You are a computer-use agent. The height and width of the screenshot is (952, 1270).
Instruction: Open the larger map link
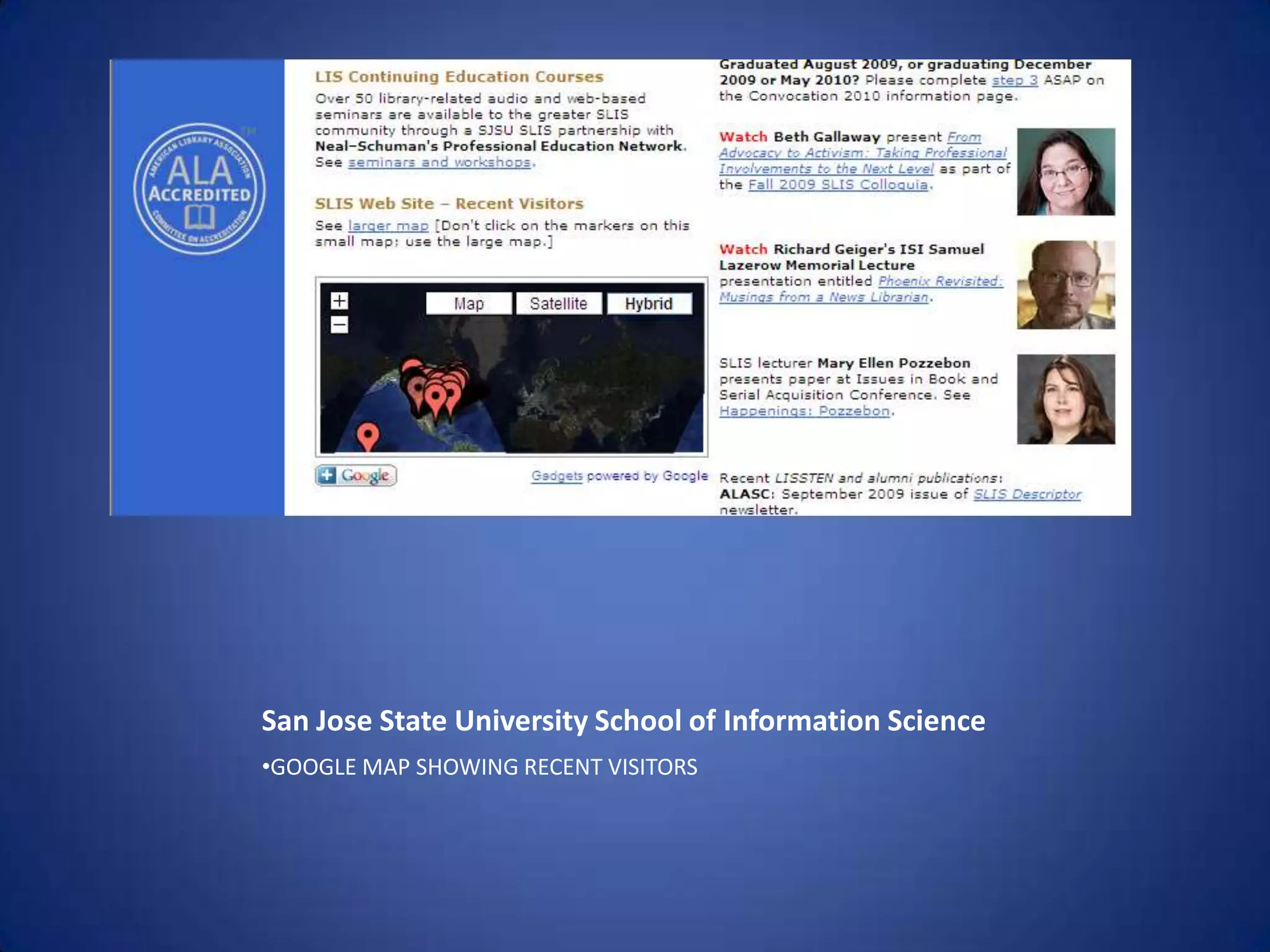(388, 226)
